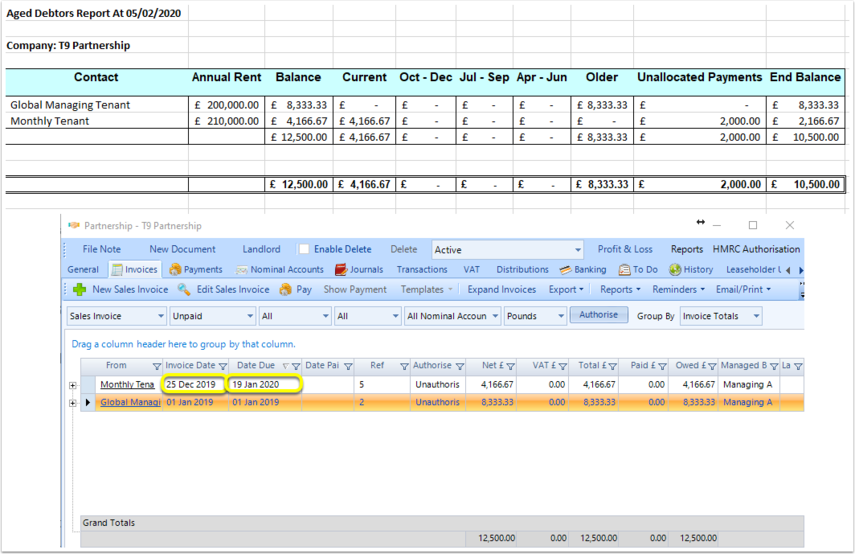Click New Document in the top toolbar
Screen dimensions: 855x554
(x=182, y=249)
